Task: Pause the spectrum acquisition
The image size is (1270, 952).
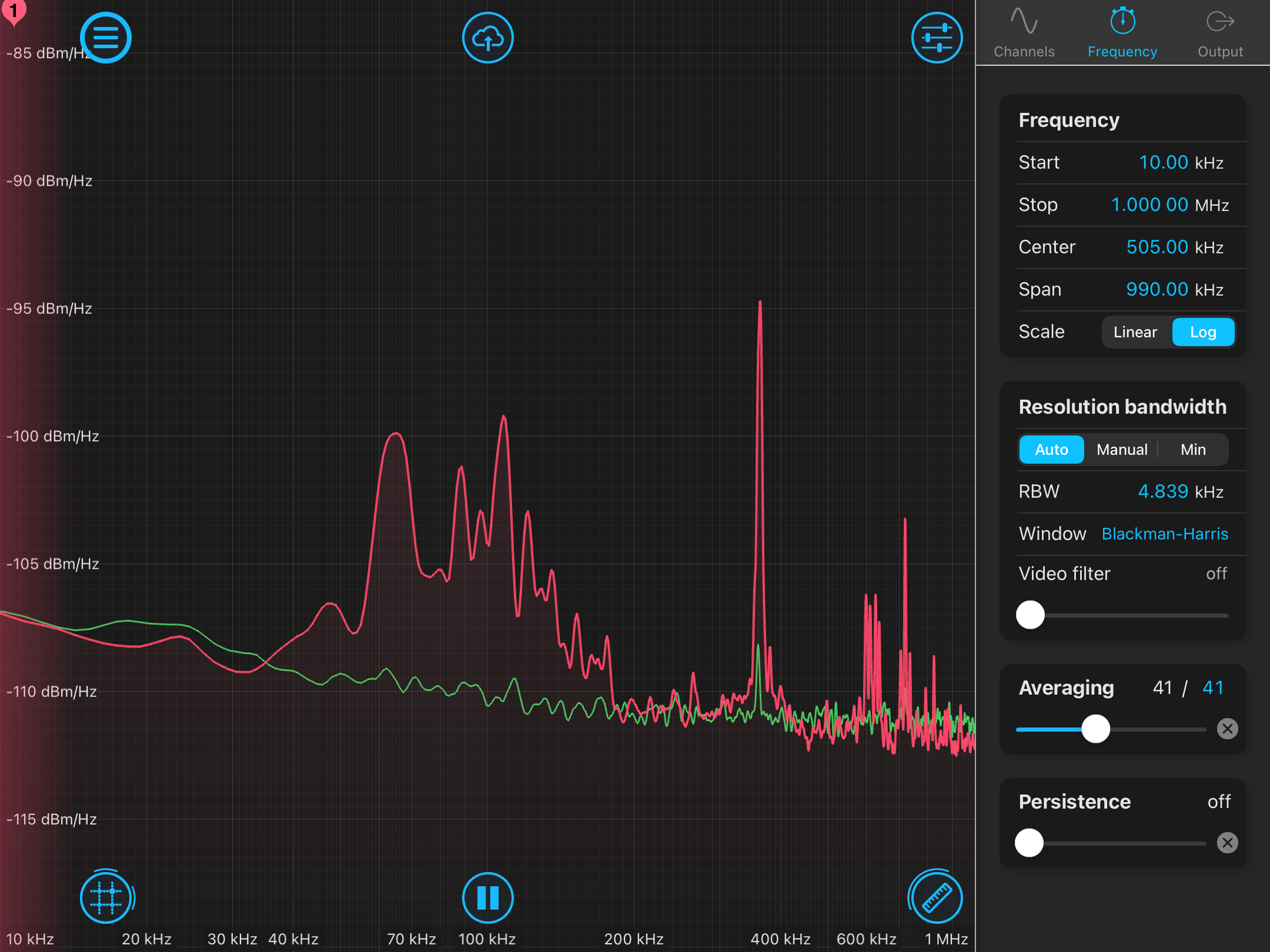Action: click(487, 897)
